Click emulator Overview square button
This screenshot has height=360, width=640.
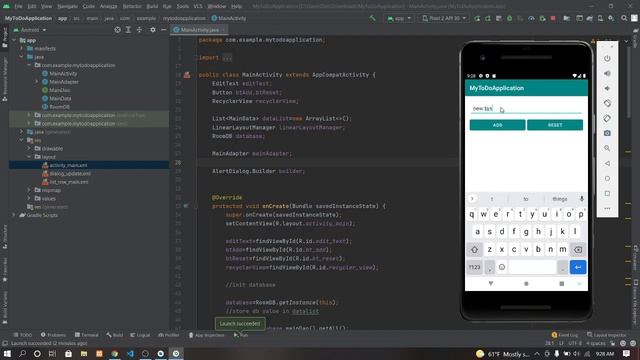point(607,193)
